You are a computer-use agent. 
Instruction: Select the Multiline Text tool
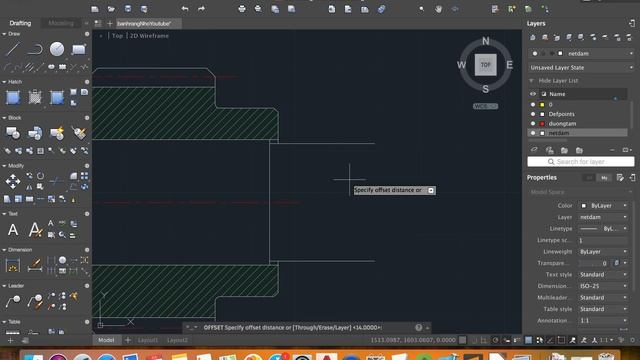pos(13,230)
